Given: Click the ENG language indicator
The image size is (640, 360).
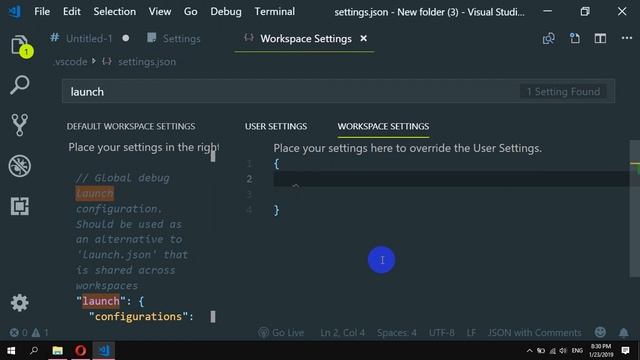Looking at the screenshot, I should point(577,351).
